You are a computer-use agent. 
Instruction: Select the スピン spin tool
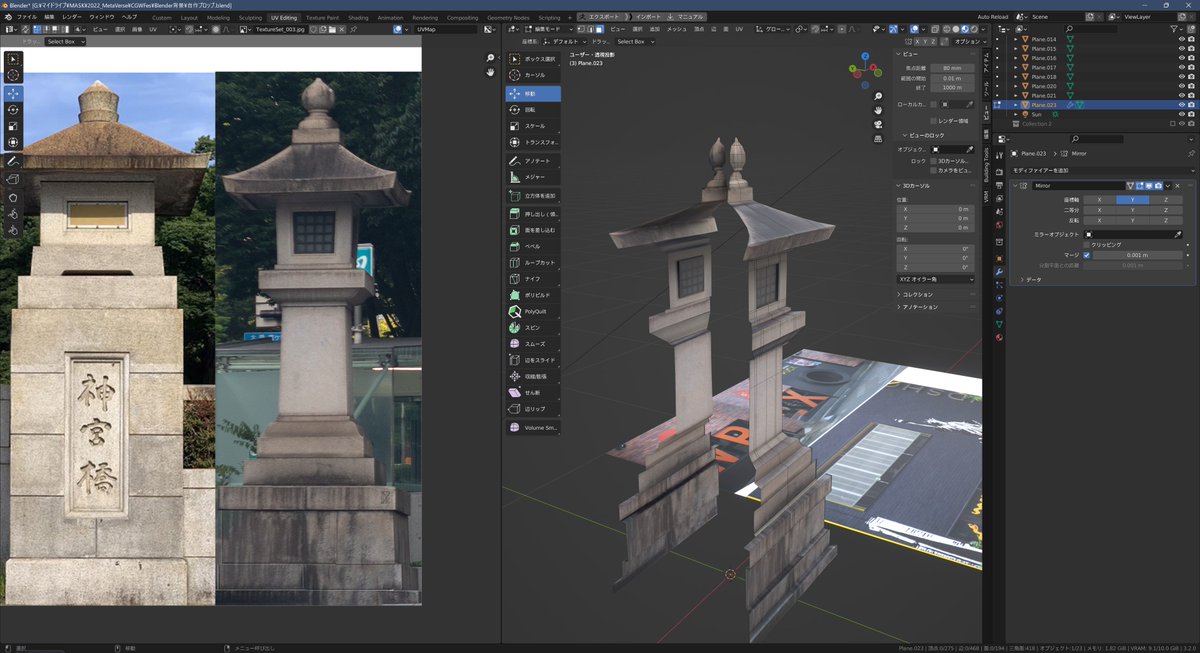pyautogui.click(x=533, y=328)
